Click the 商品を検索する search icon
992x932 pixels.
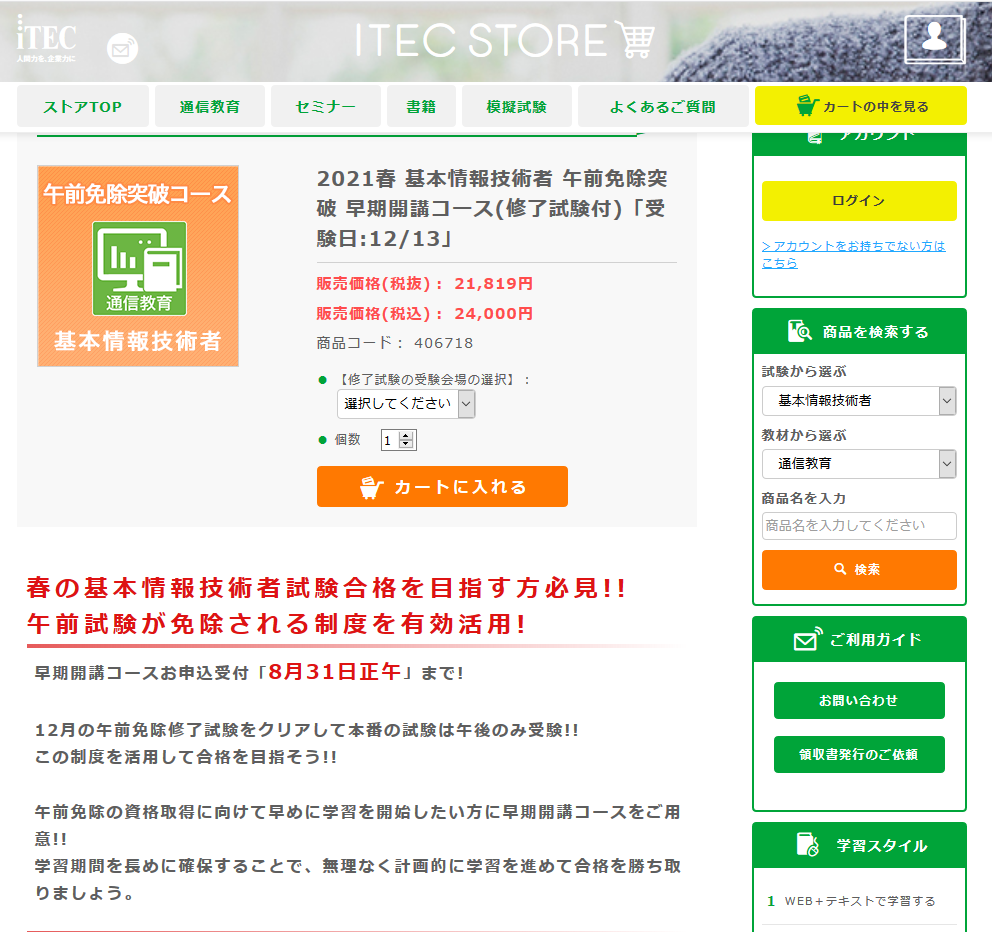[800, 332]
